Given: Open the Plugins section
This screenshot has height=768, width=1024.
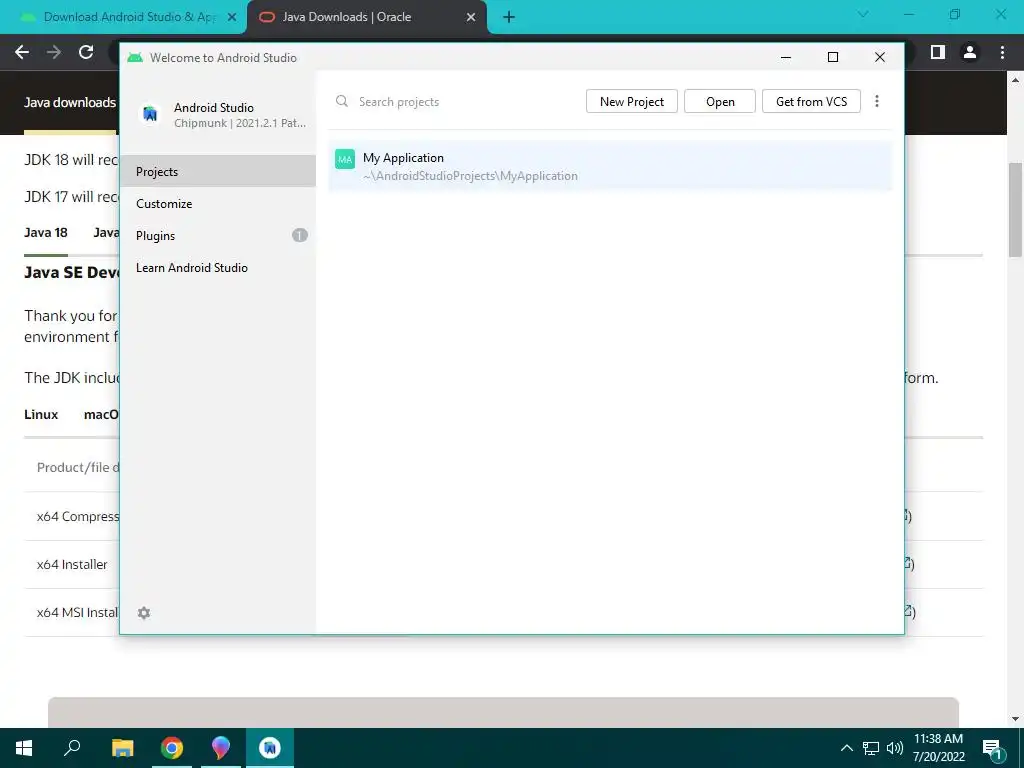Looking at the screenshot, I should tap(218, 236).
